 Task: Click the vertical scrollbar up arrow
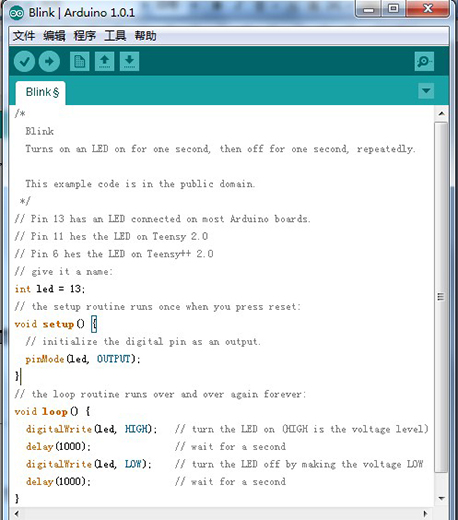[442, 114]
